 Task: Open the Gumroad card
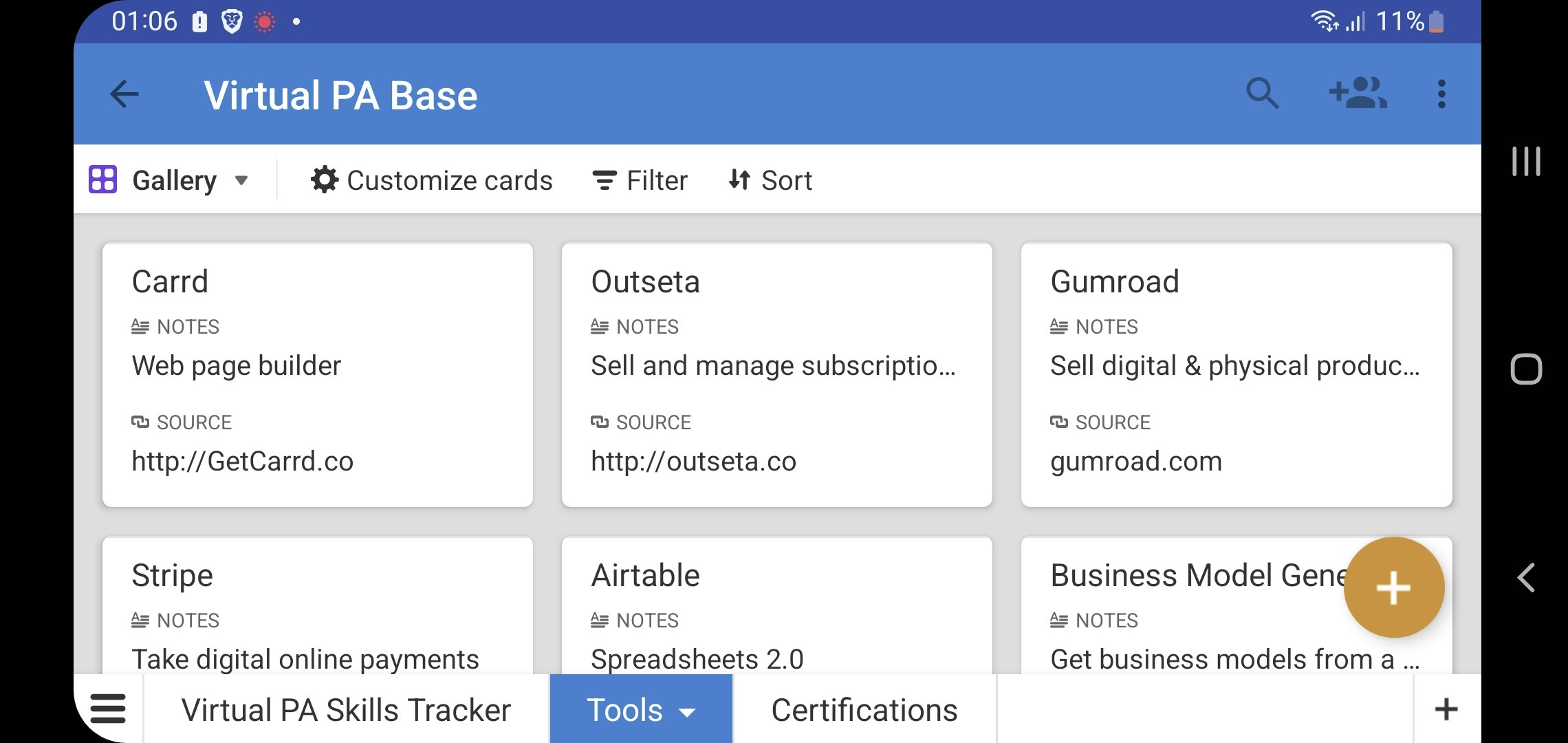[x=1237, y=375]
